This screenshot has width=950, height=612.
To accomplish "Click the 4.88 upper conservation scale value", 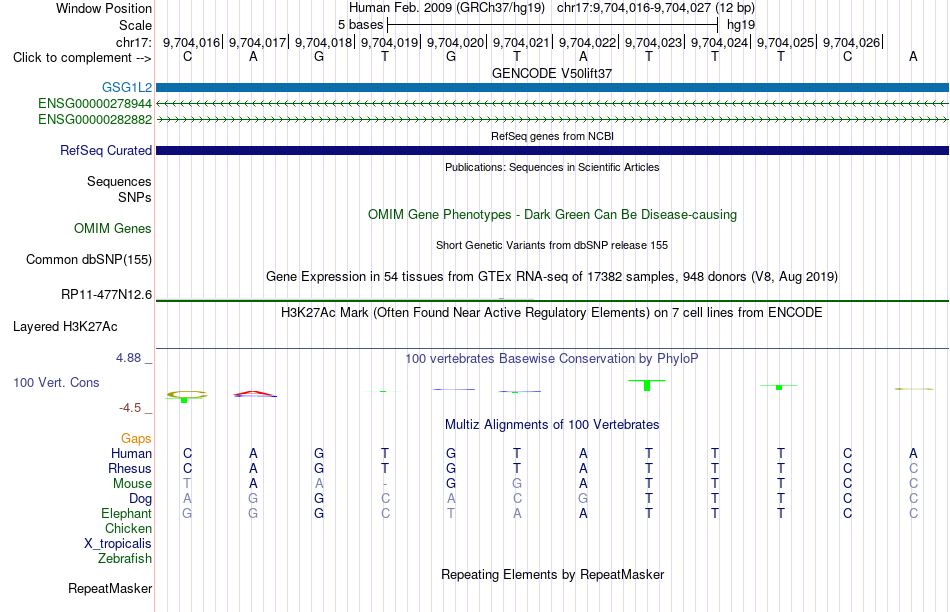I will point(128,358).
